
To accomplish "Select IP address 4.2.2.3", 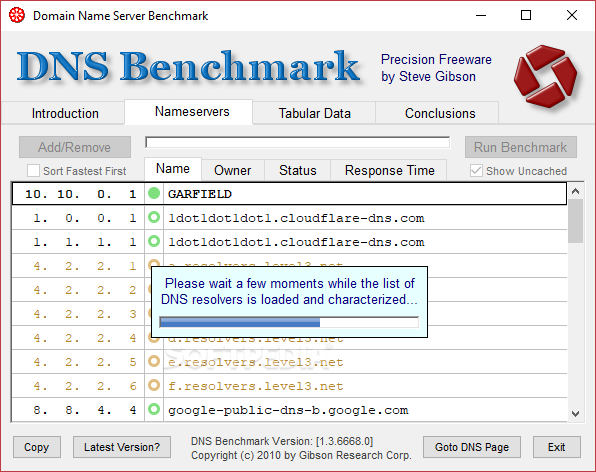I will click(84, 314).
